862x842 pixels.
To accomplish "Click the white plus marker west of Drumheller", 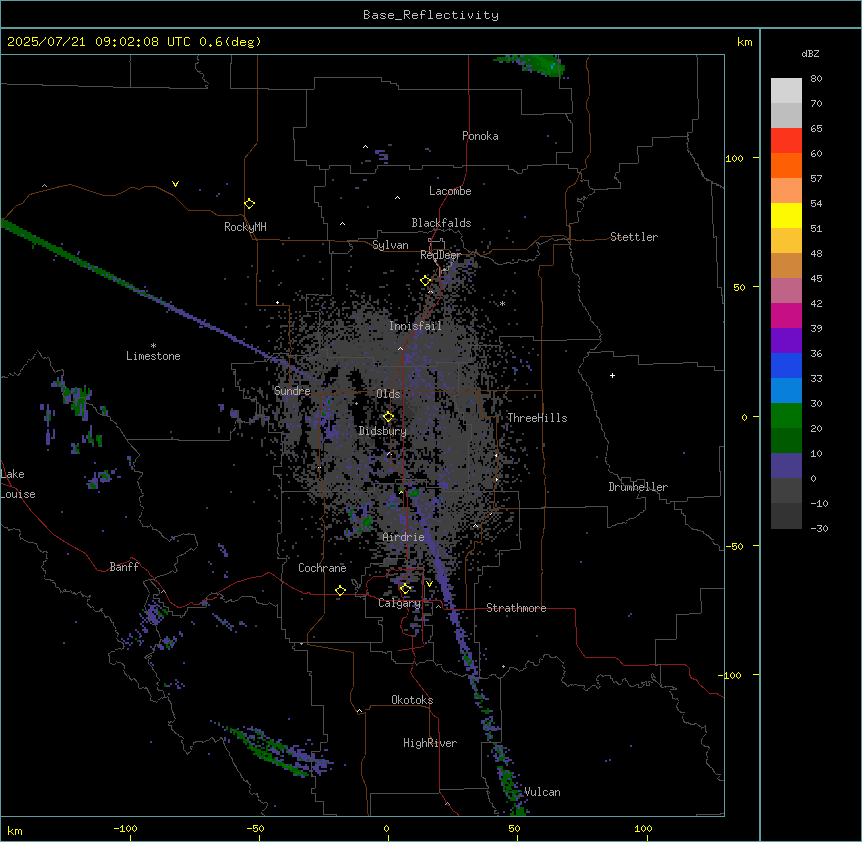I will point(612,375).
